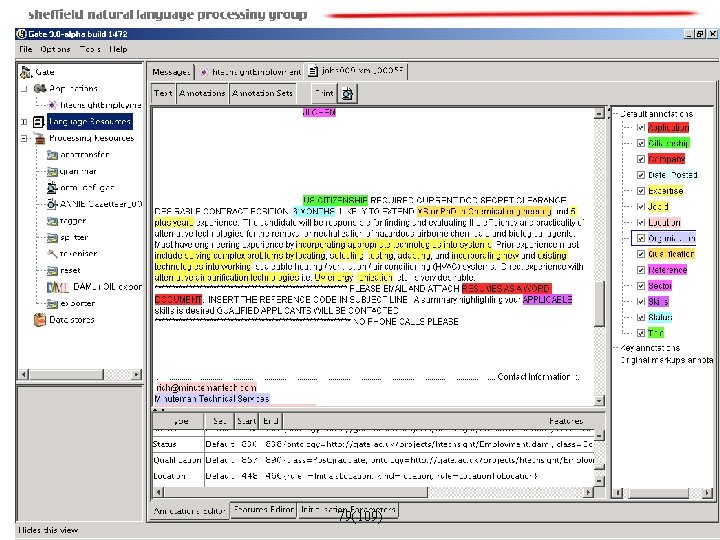720x540 pixels.
Task: Open the Tools menu
Action: (90, 49)
